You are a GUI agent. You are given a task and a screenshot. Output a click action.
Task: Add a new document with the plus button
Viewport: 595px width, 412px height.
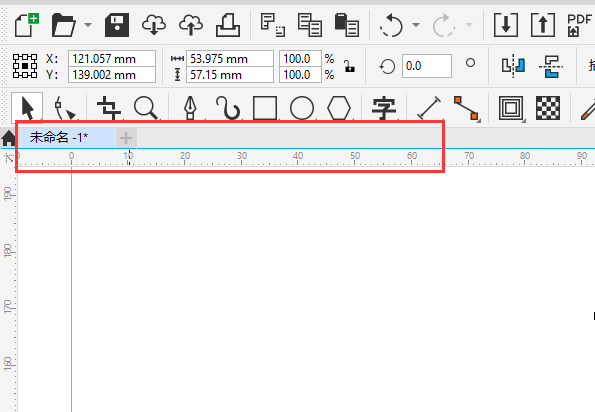(x=126, y=138)
